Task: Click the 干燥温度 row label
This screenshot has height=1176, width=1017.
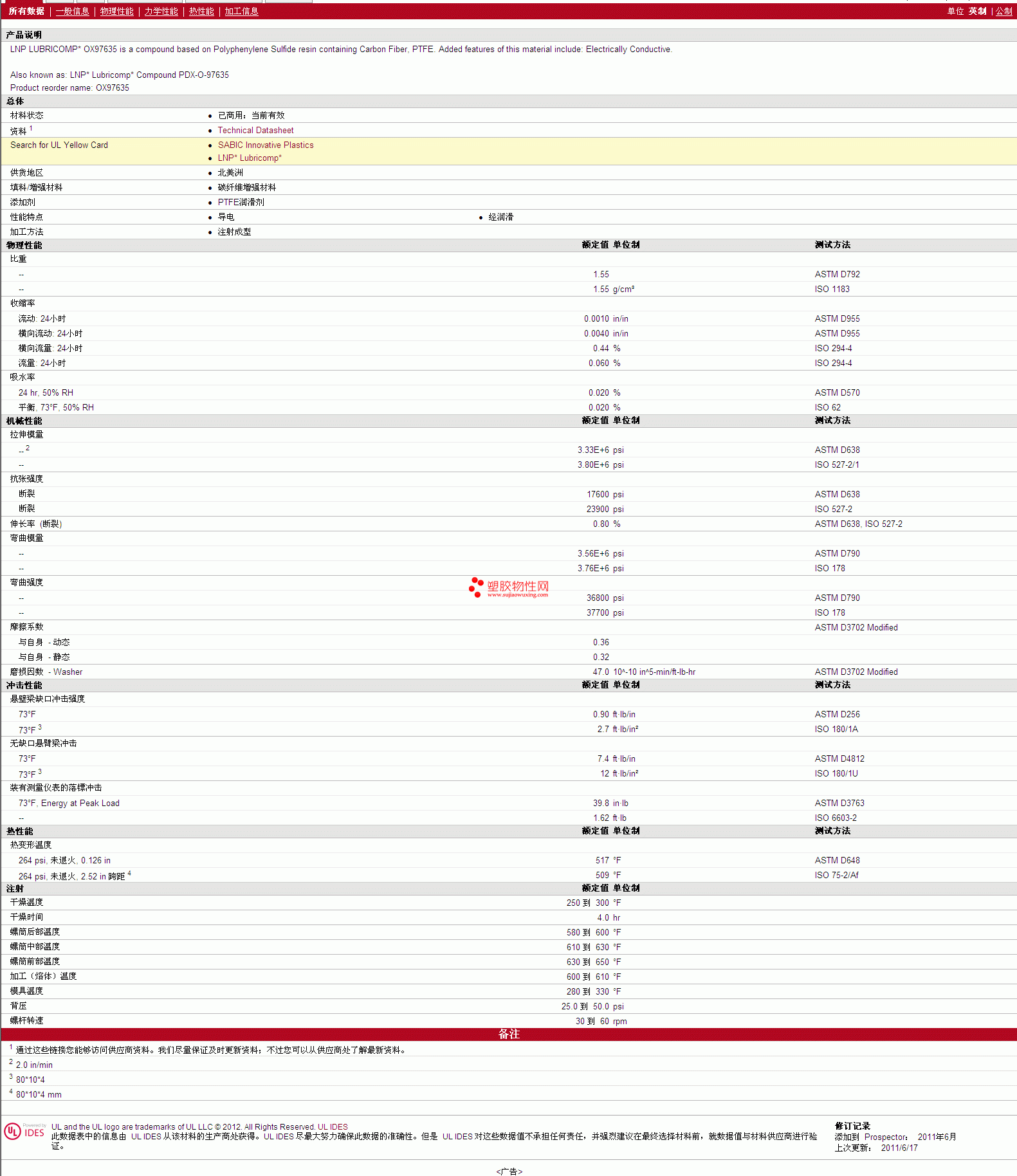Action: pos(26,902)
